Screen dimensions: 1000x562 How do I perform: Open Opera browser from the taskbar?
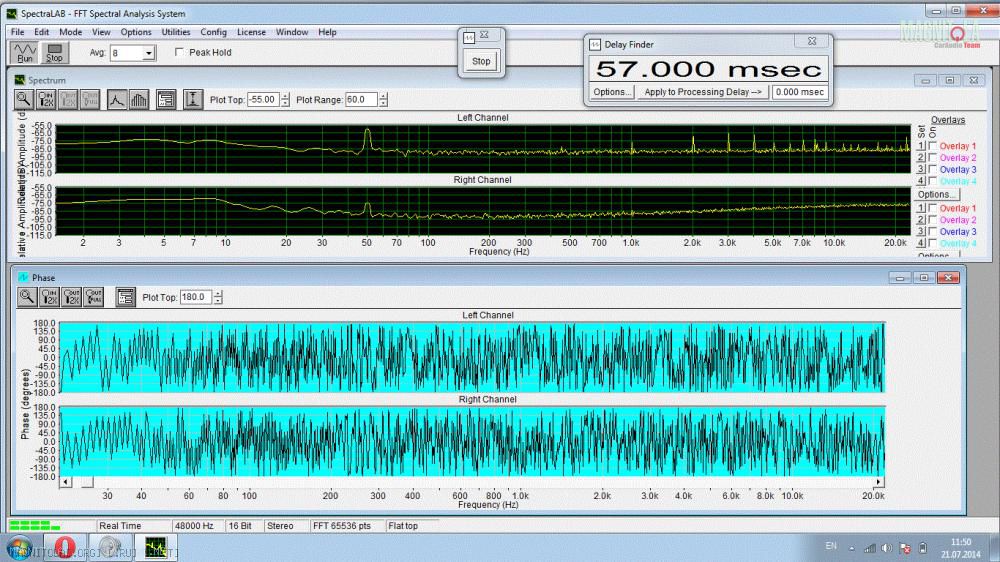coord(64,547)
